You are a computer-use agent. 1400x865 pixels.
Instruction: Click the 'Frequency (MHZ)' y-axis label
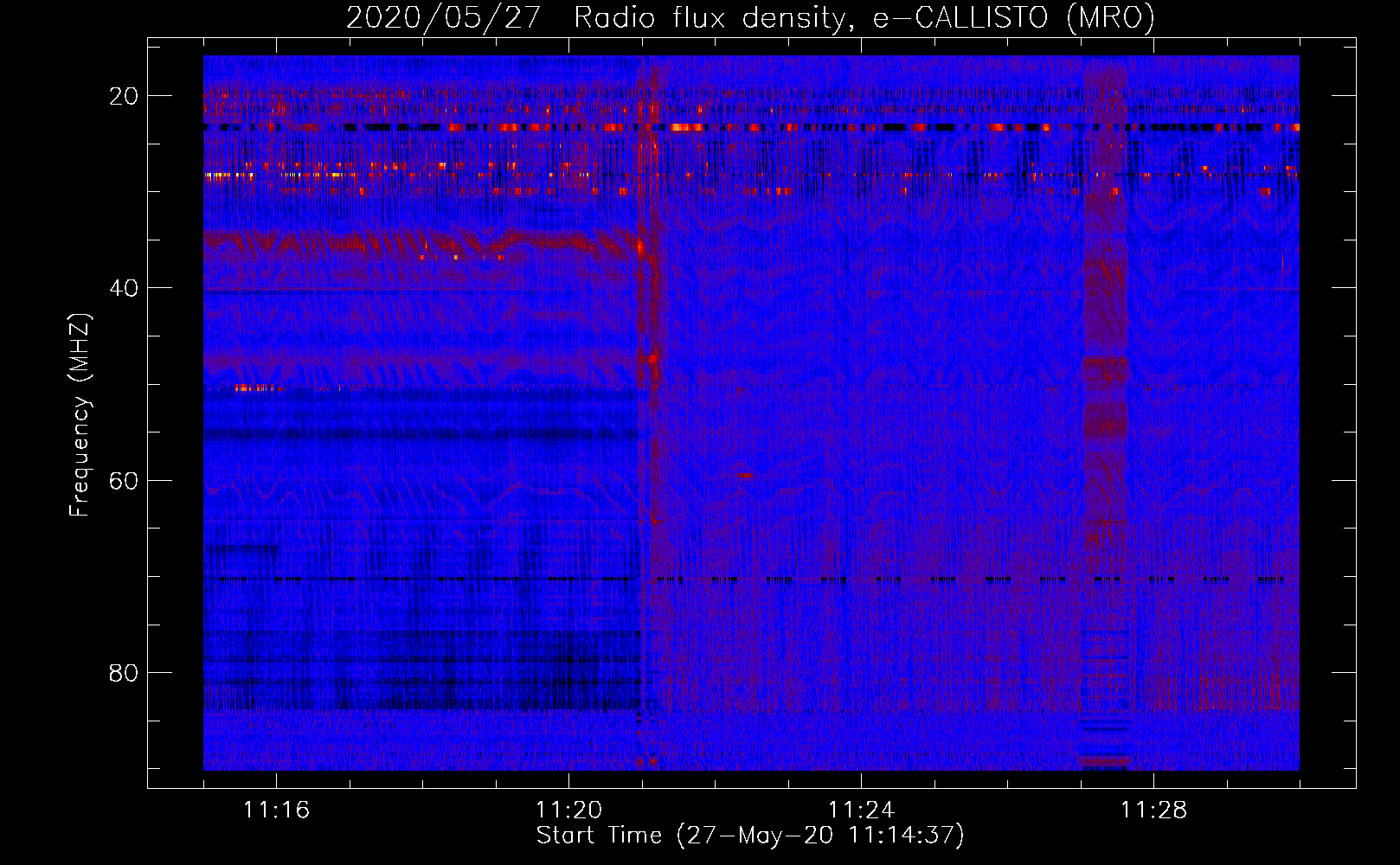pyautogui.click(x=80, y=415)
